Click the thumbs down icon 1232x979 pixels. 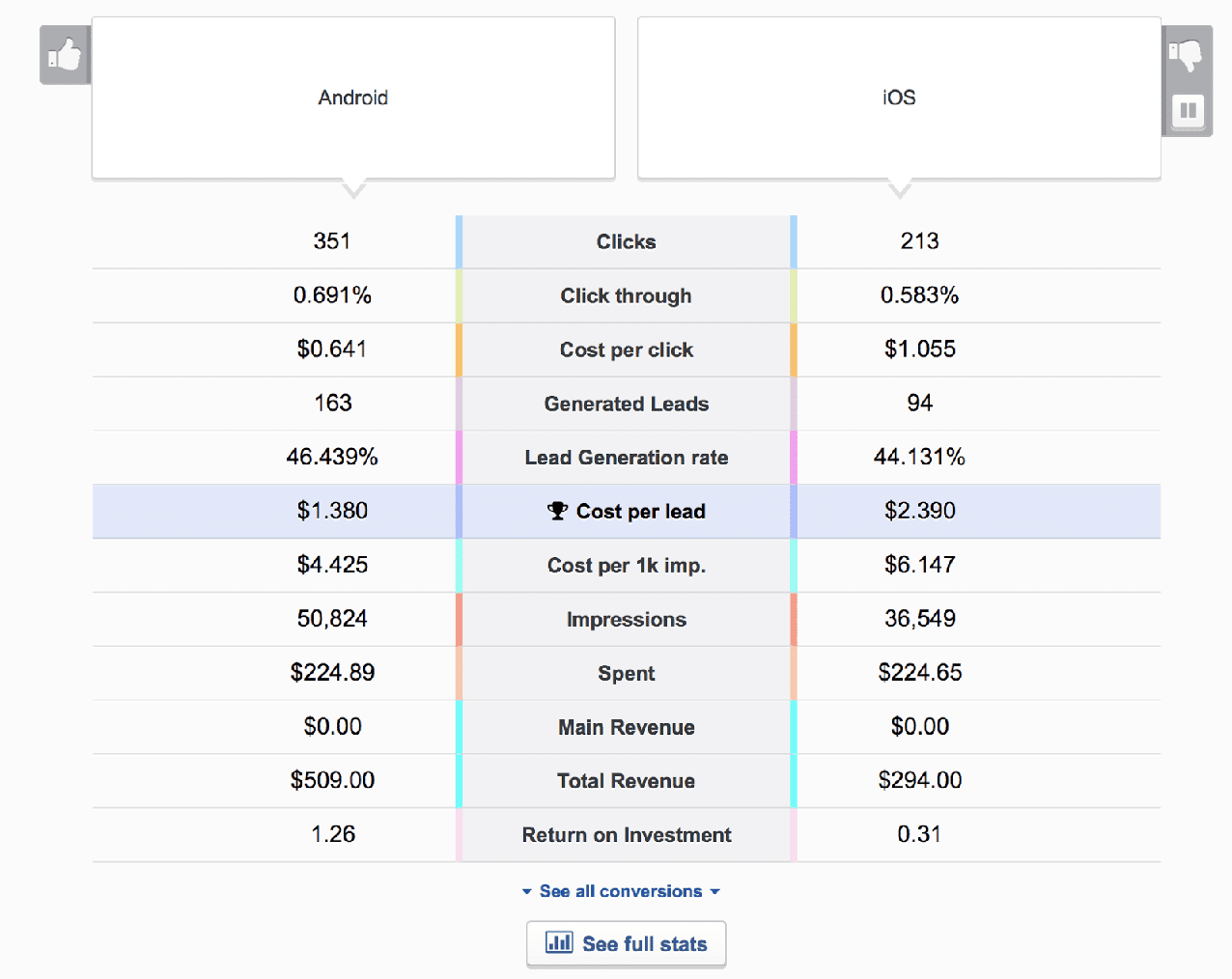tap(1187, 55)
